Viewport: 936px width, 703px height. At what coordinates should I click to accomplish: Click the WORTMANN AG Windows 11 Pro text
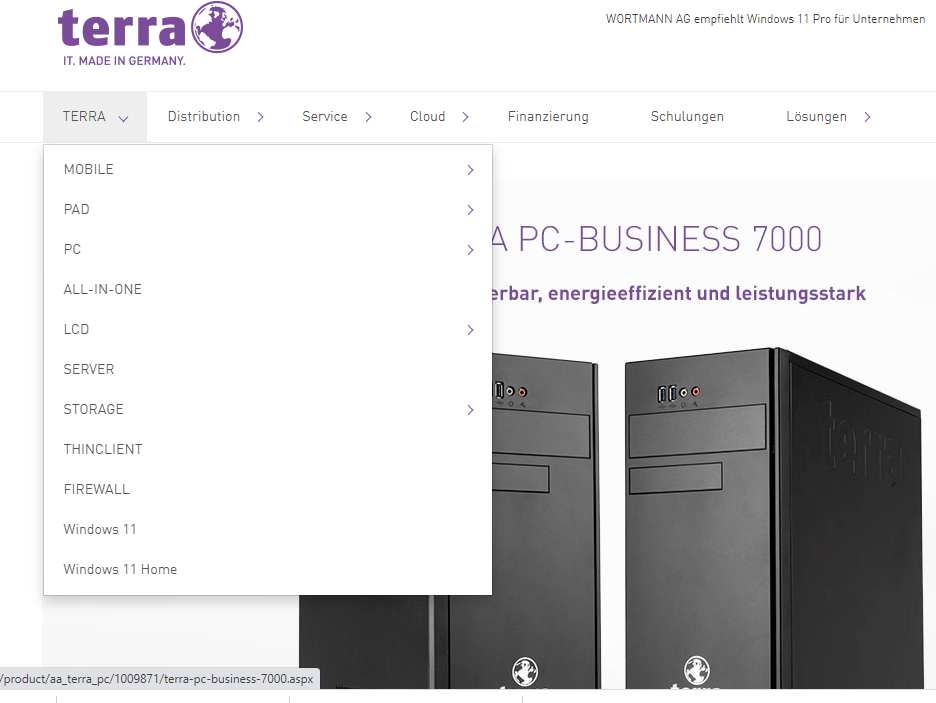point(765,19)
